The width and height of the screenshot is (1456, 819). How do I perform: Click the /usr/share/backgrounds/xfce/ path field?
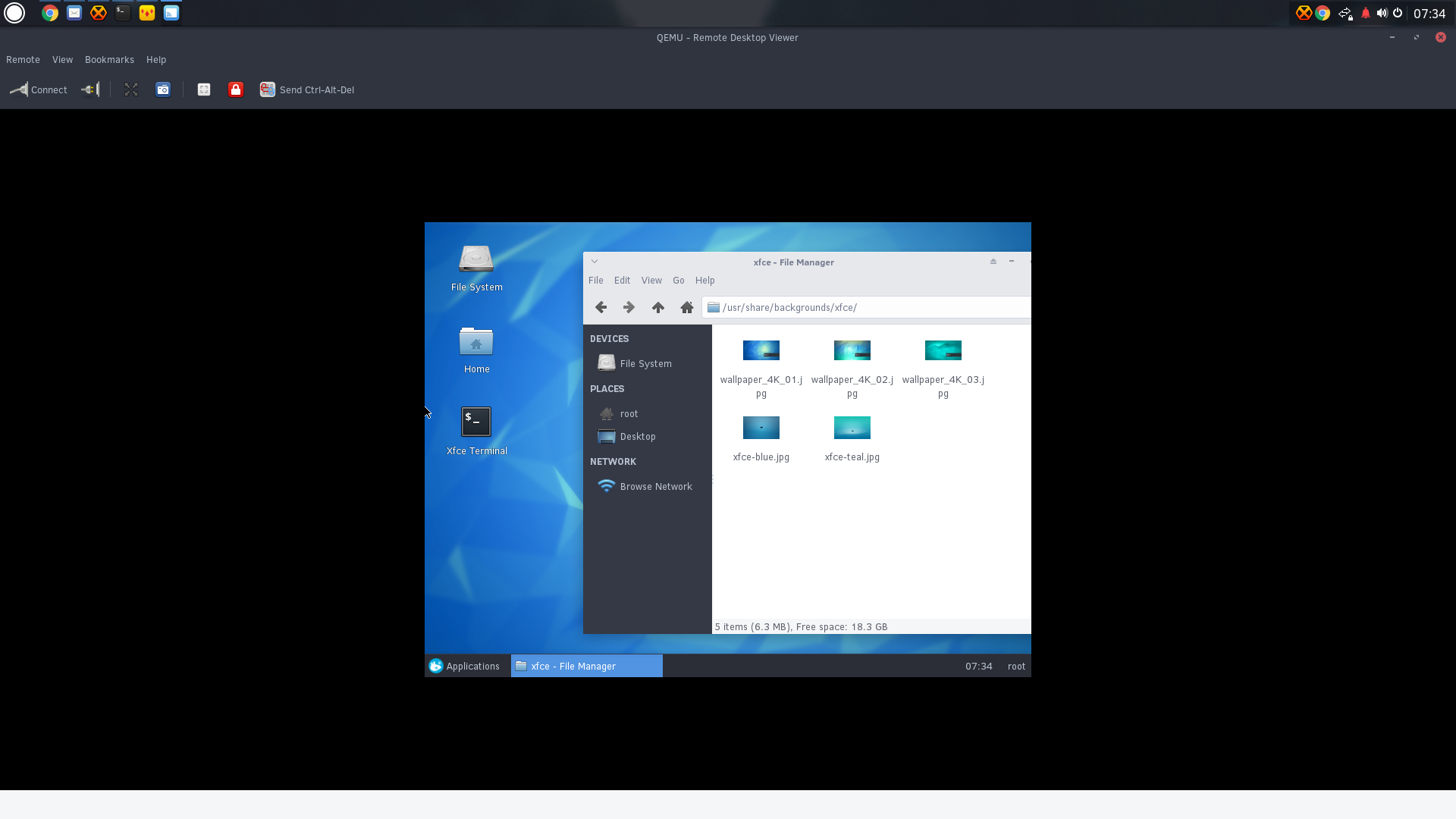point(866,307)
